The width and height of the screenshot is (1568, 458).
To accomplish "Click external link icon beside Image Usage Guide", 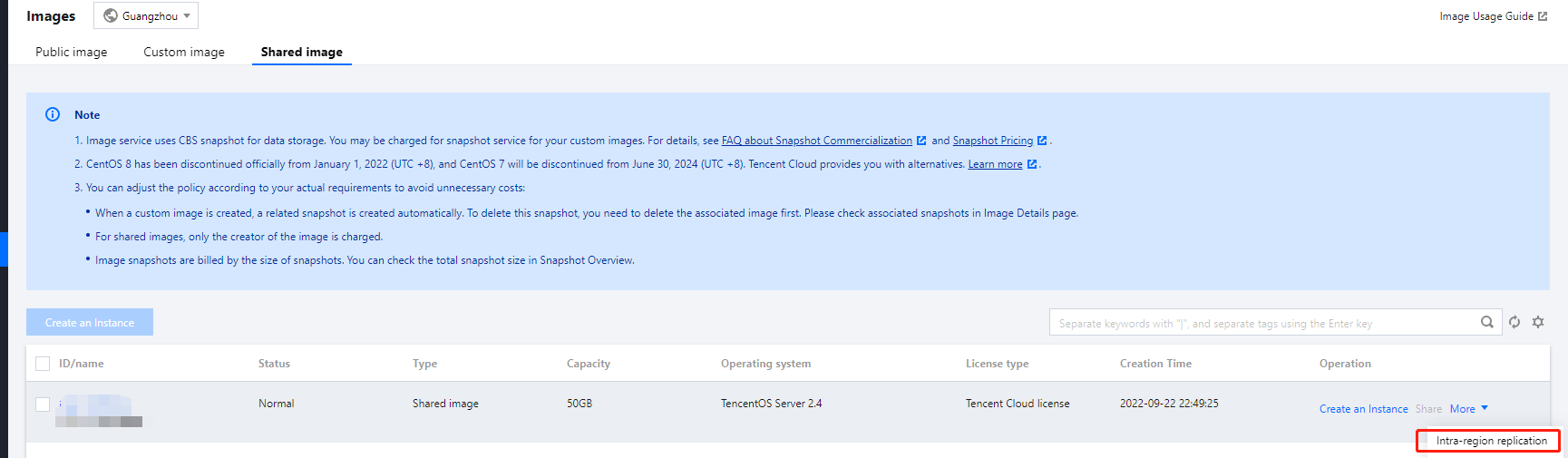I will click(1543, 16).
